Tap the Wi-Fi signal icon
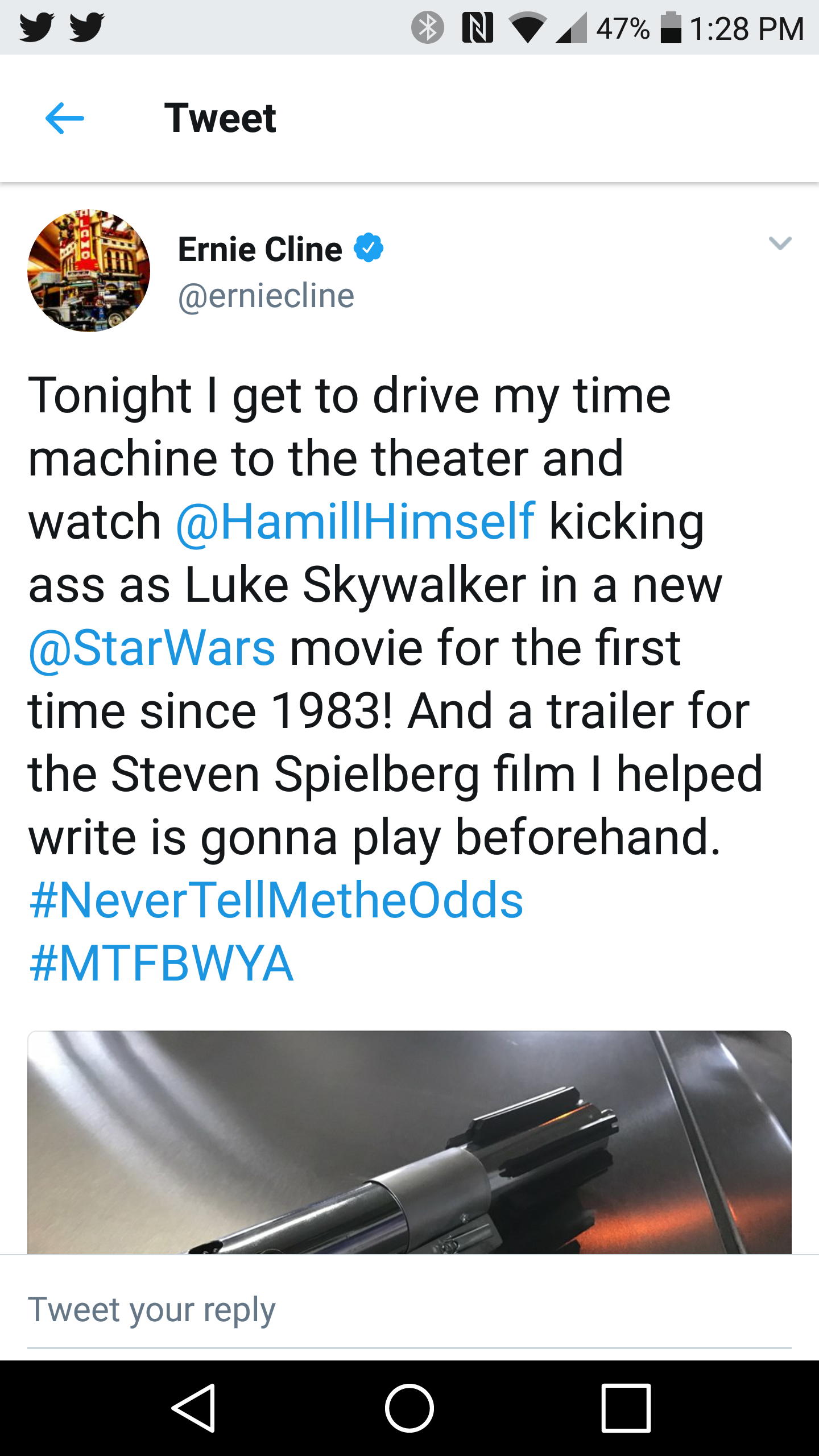819x1456 pixels. point(528,28)
